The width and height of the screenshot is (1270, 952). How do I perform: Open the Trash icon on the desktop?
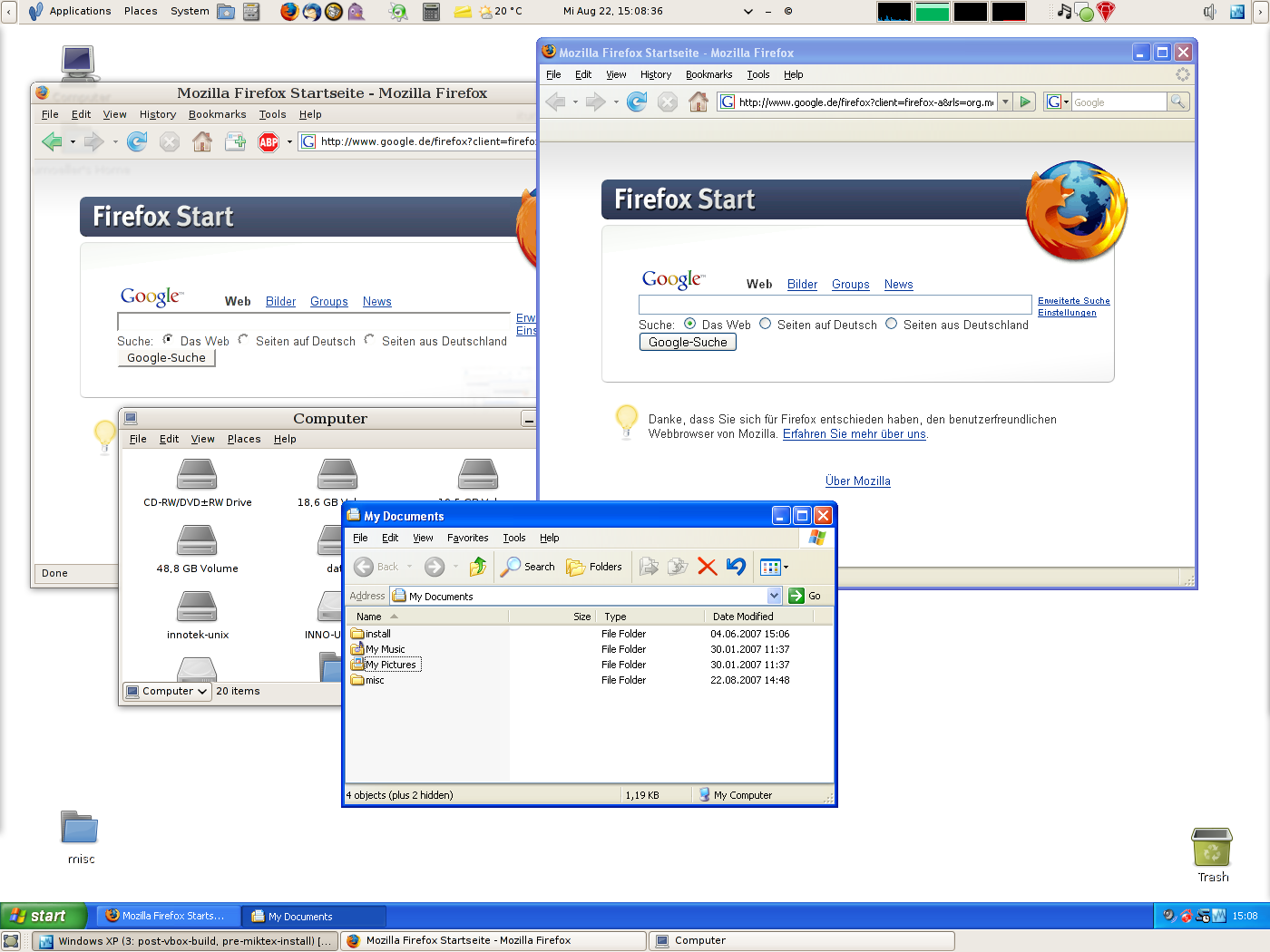(x=1211, y=848)
